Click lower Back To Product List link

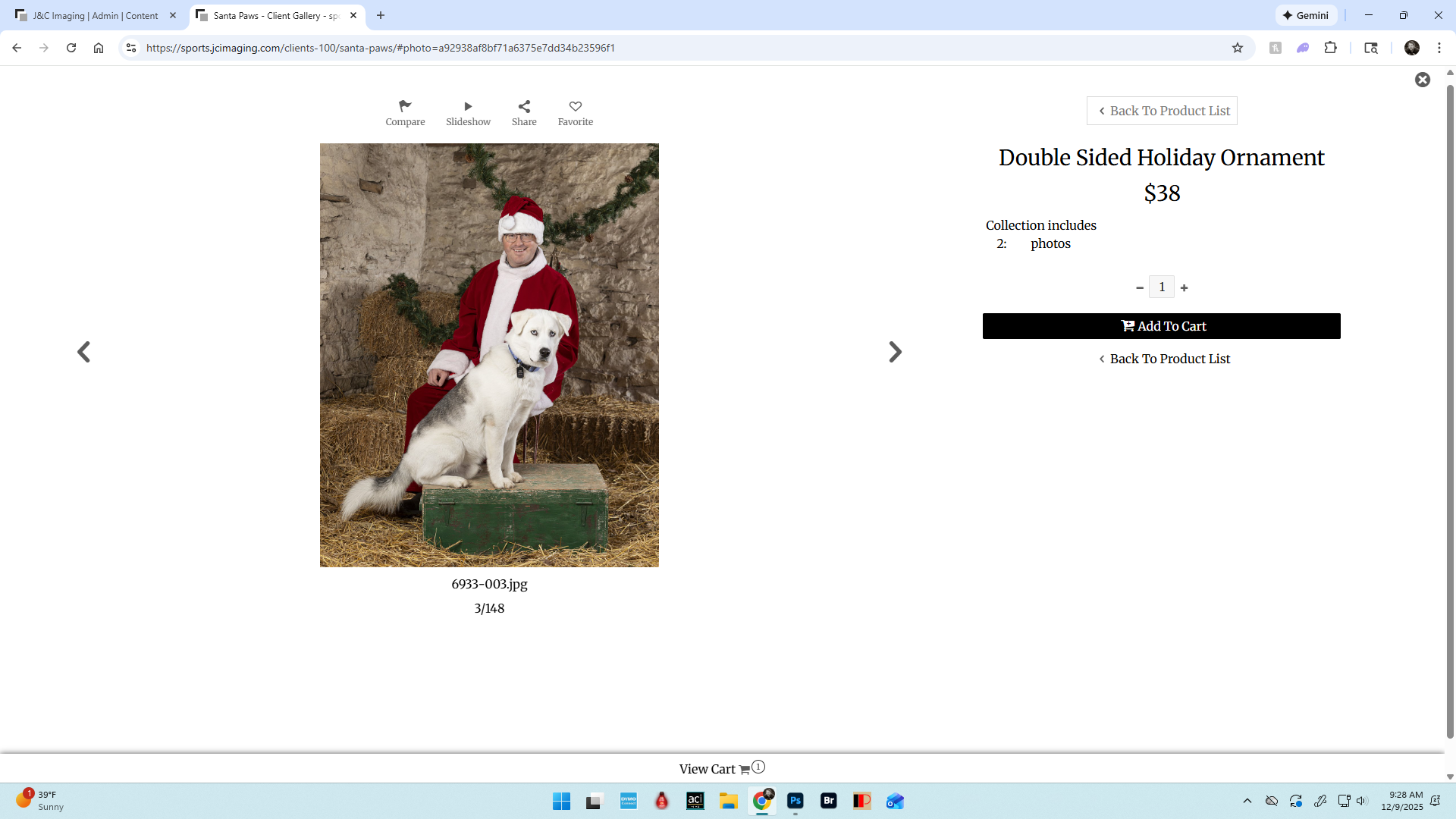point(1165,359)
